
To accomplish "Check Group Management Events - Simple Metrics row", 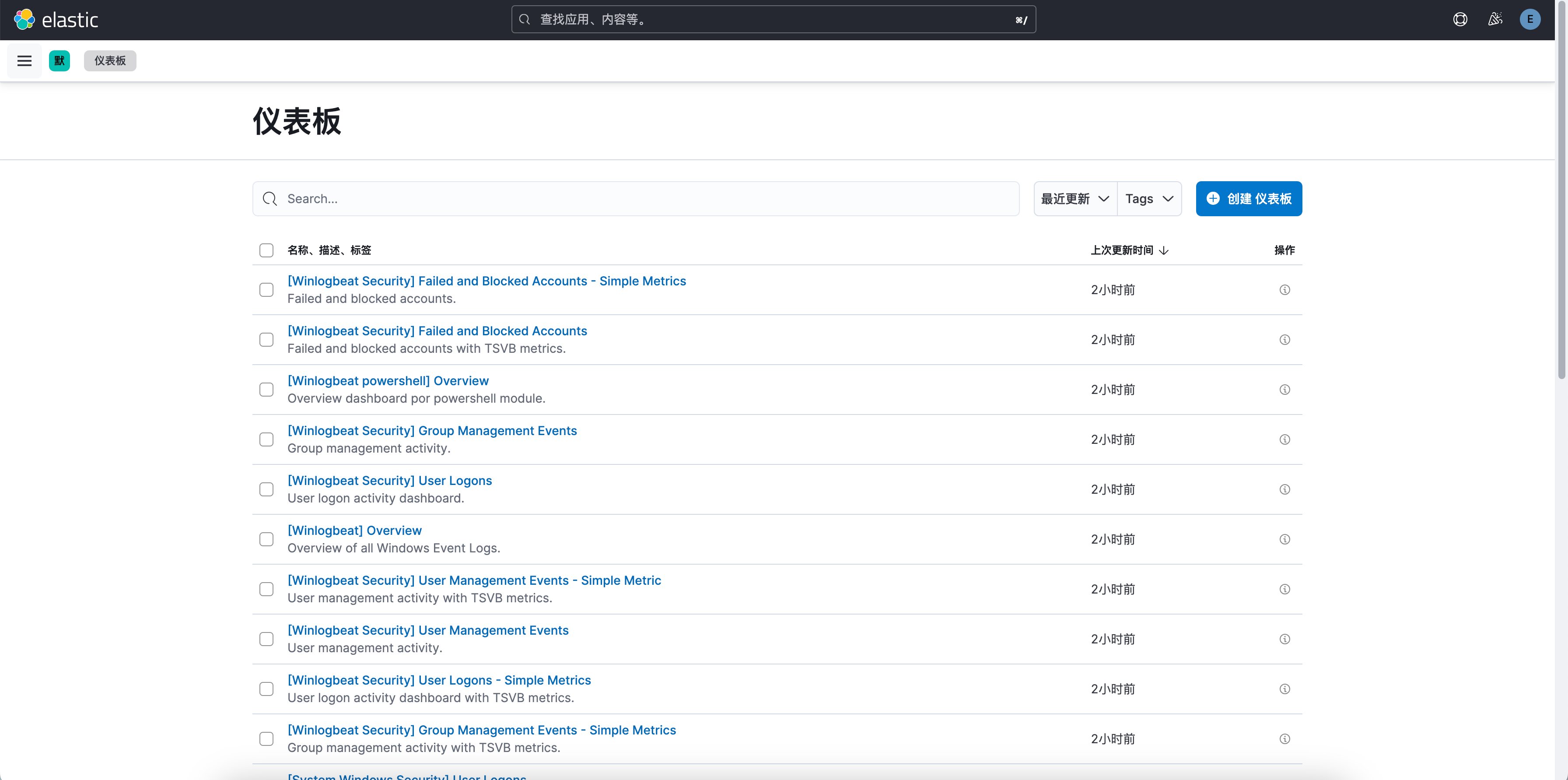I will (x=266, y=739).
